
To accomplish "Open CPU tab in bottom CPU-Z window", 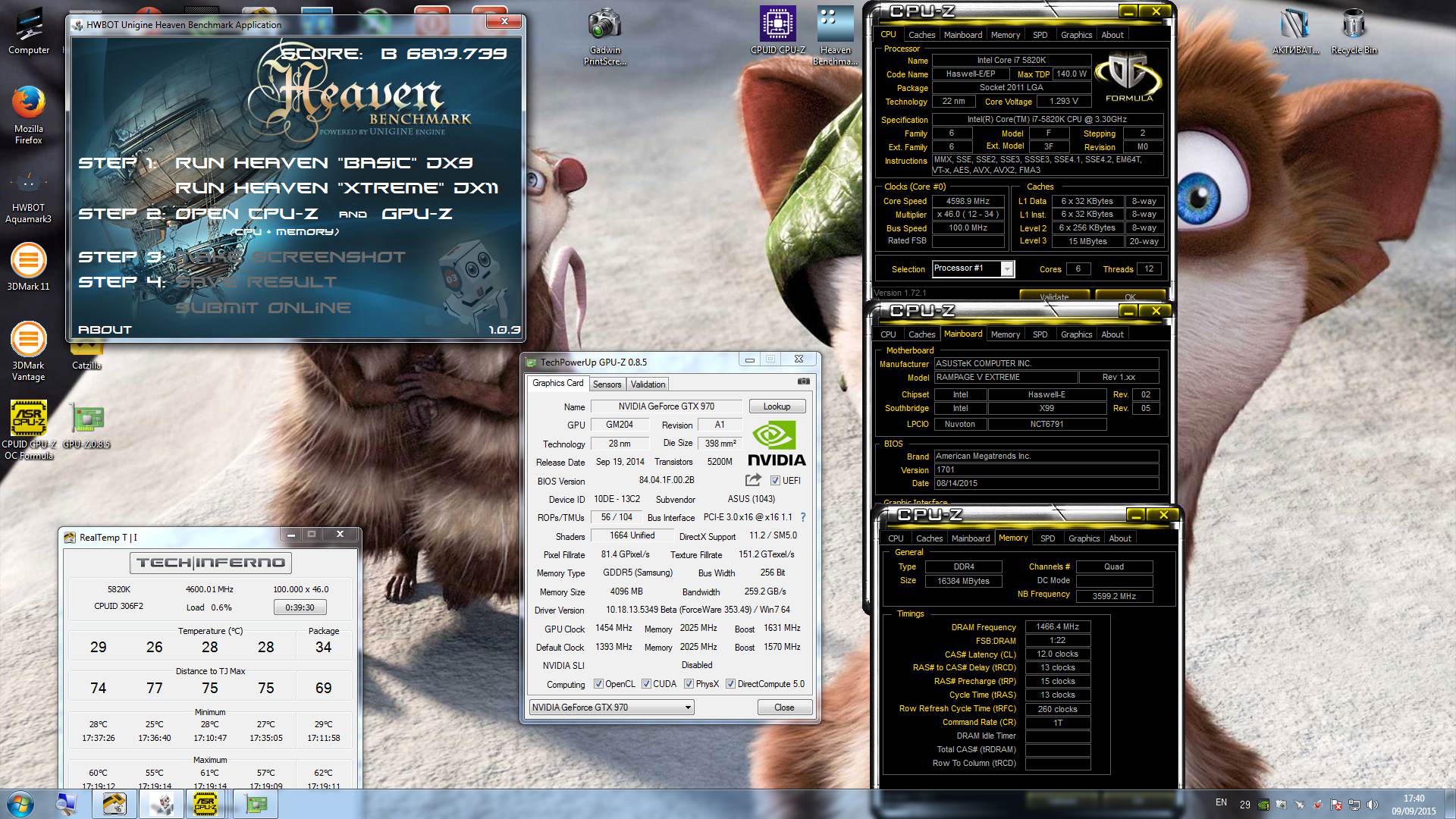I will click(896, 538).
